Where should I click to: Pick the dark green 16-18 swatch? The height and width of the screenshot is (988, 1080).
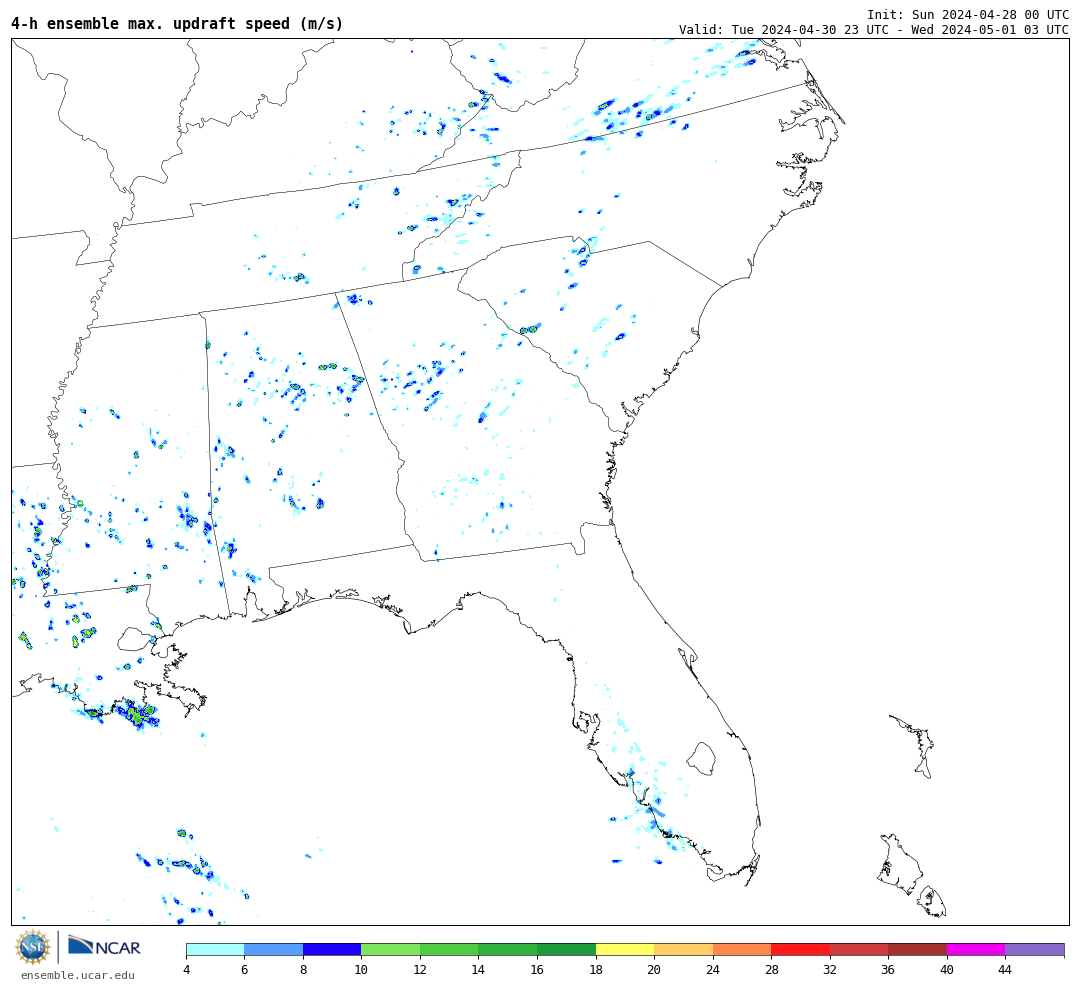pos(566,949)
